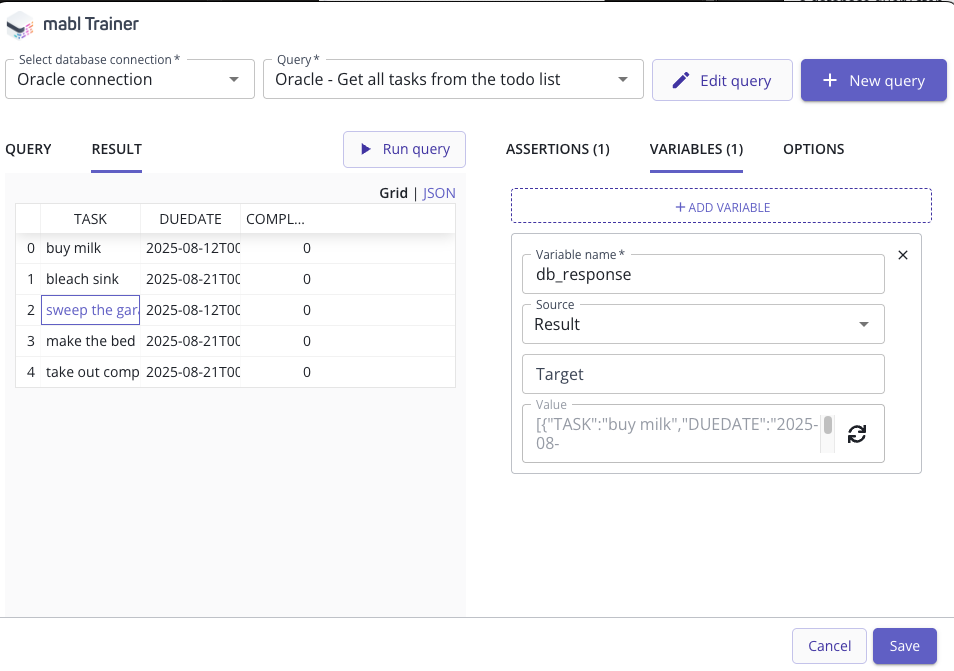Switch result view to JSON
Viewport: 954px width, 671px height.
(439, 193)
